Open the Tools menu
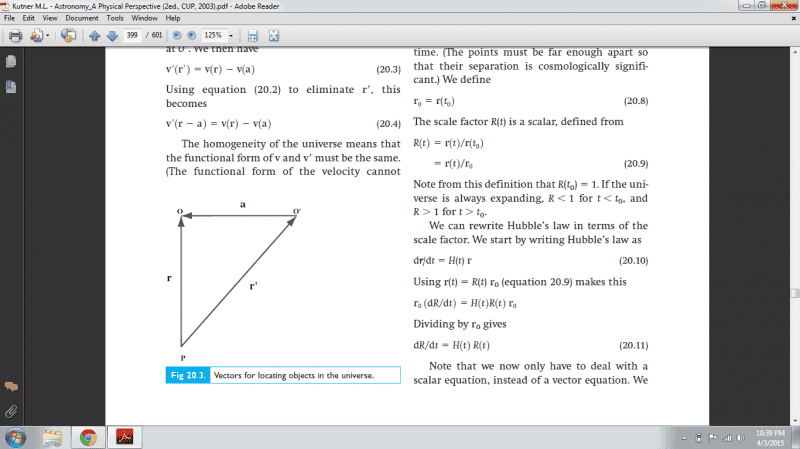The width and height of the screenshot is (800, 449). click(x=115, y=18)
